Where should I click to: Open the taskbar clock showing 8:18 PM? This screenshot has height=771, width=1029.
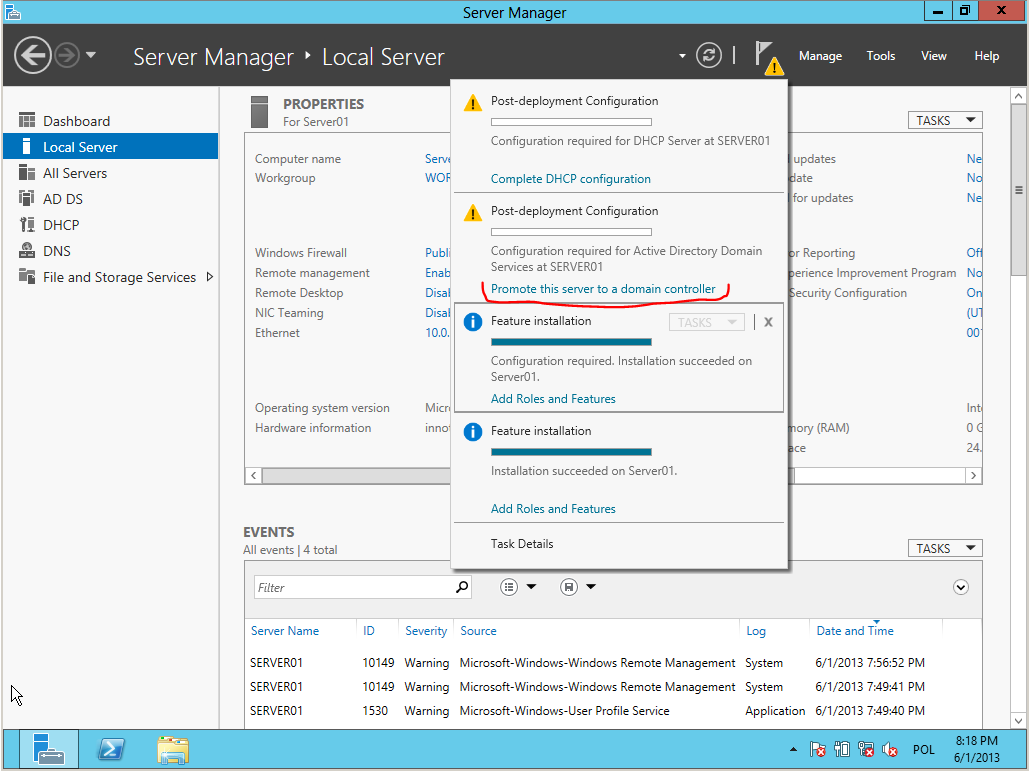tap(977, 749)
